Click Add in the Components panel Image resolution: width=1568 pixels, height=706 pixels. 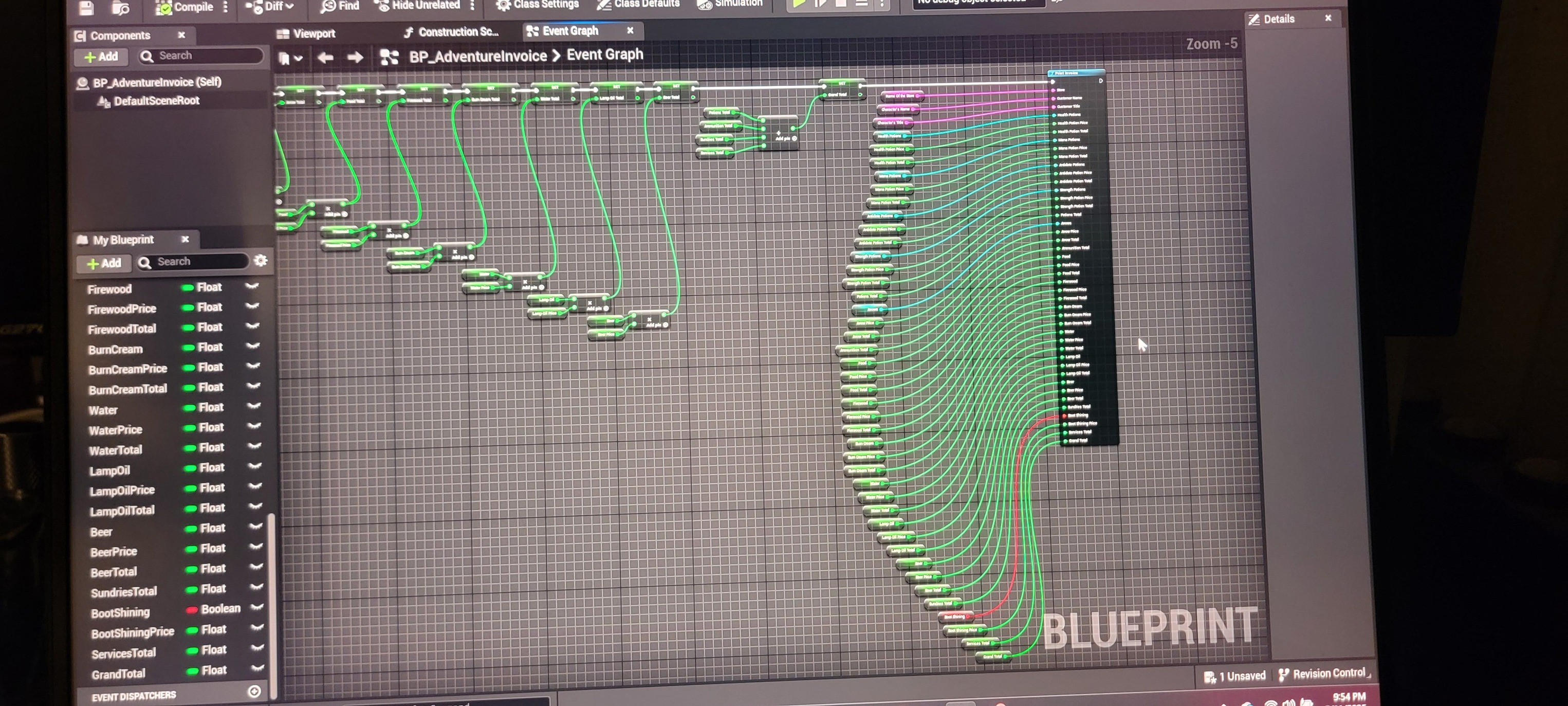[x=101, y=57]
